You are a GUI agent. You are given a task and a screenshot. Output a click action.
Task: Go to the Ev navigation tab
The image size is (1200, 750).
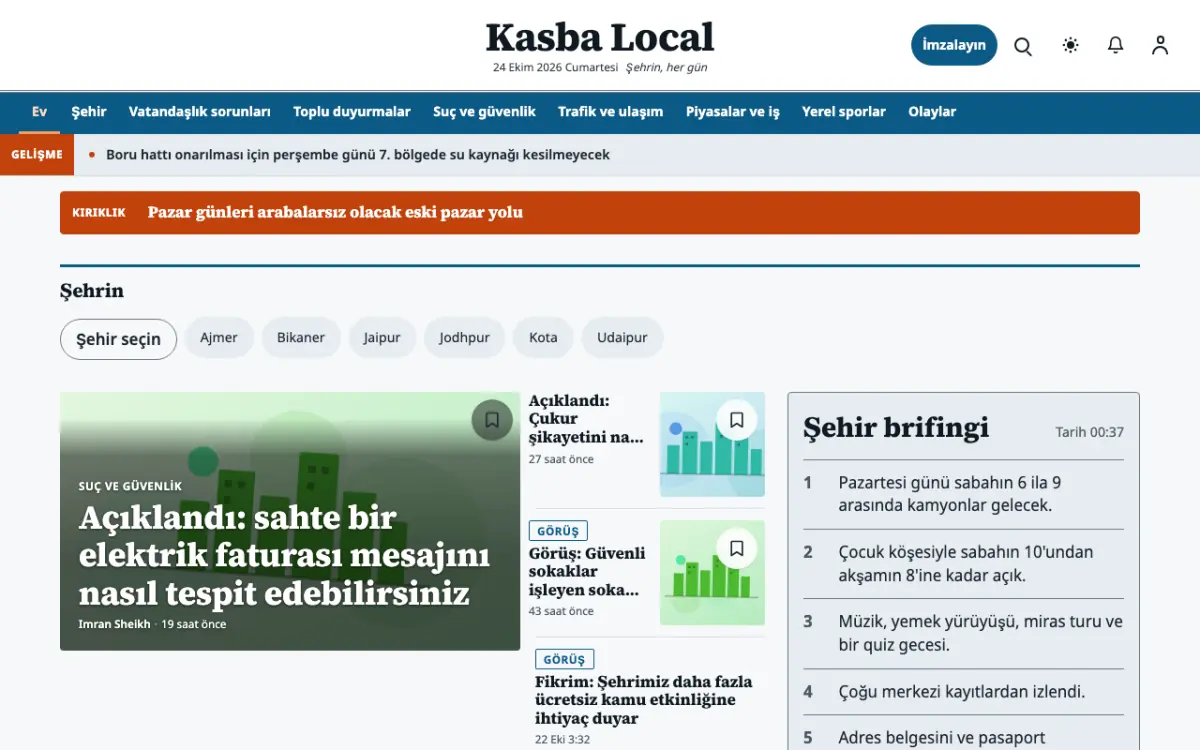(39, 112)
